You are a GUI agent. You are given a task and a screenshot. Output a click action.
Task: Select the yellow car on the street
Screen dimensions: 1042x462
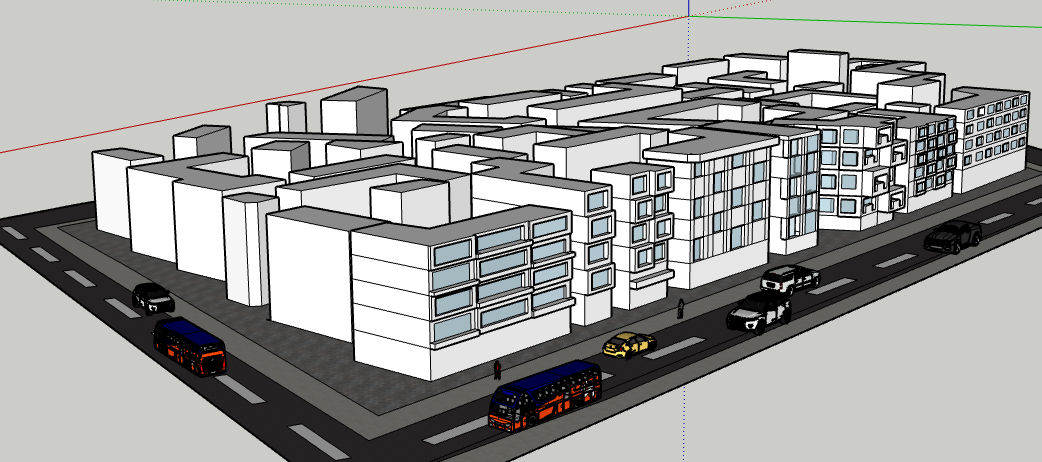pos(629,345)
